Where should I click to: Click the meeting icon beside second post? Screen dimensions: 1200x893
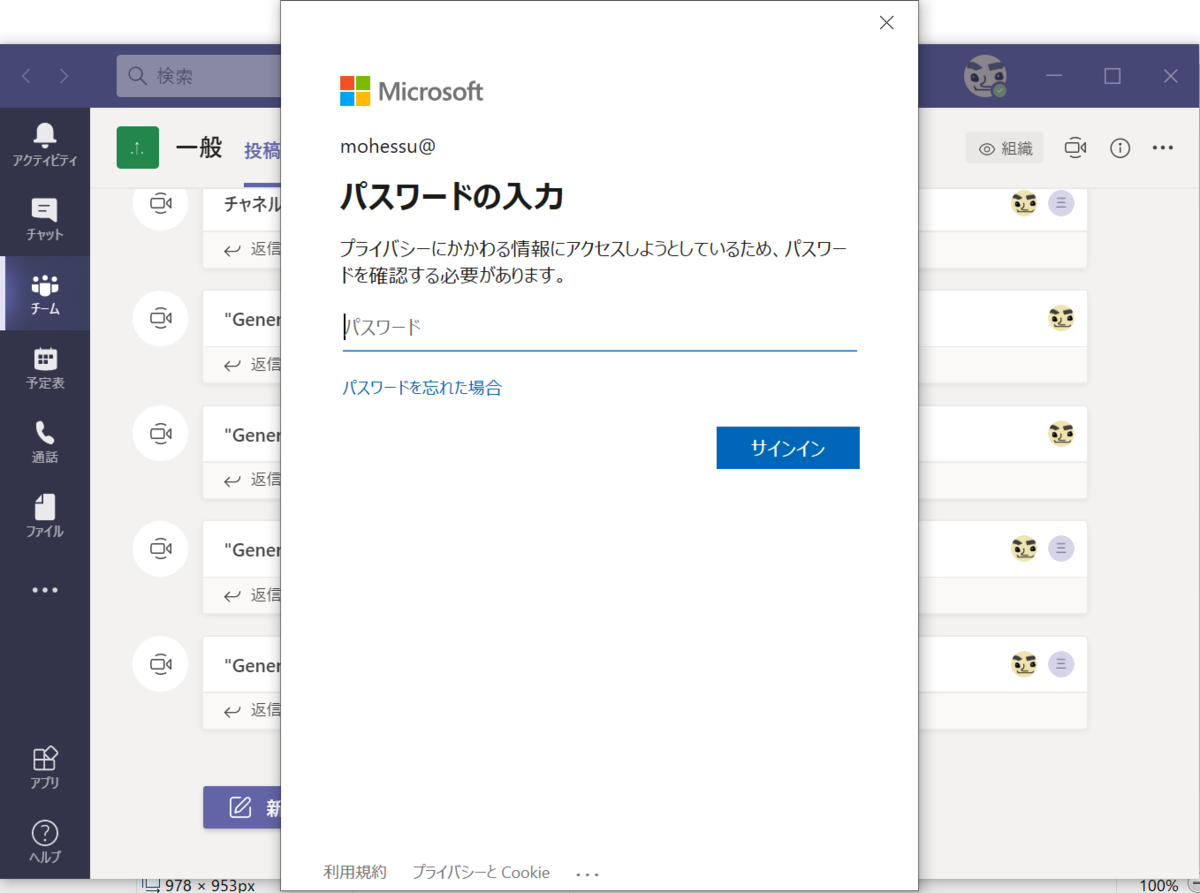pos(161,318)
